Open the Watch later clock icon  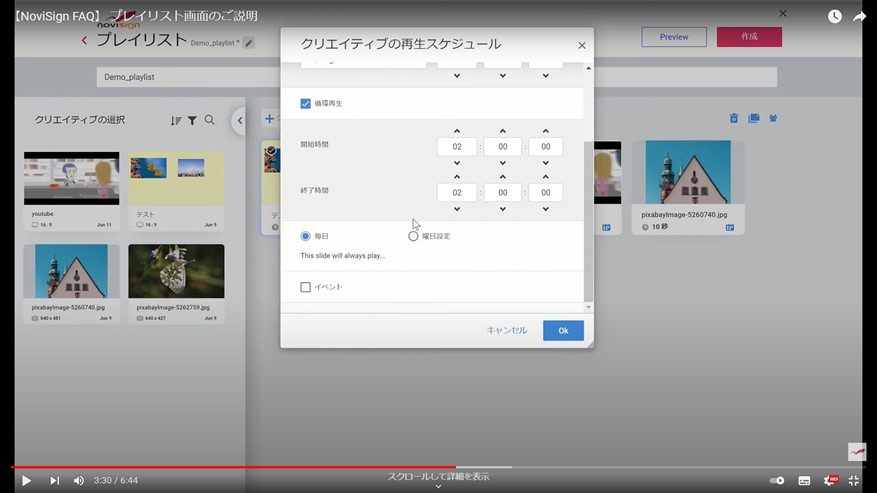coord(834,16)
